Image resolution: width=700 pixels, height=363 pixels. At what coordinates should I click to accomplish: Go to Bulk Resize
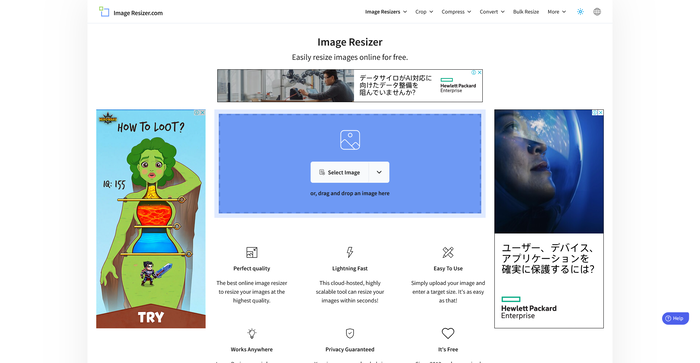tap(526, 12)
